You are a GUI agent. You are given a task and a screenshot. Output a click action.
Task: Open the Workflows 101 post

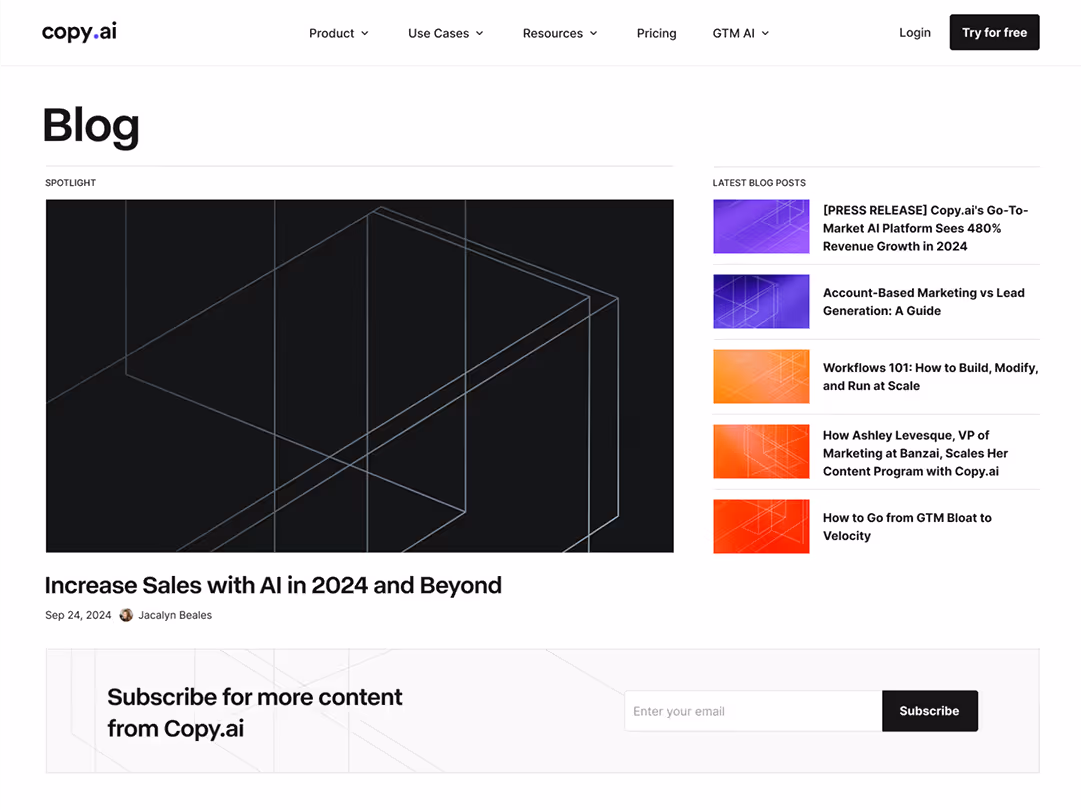pos(930,376)
